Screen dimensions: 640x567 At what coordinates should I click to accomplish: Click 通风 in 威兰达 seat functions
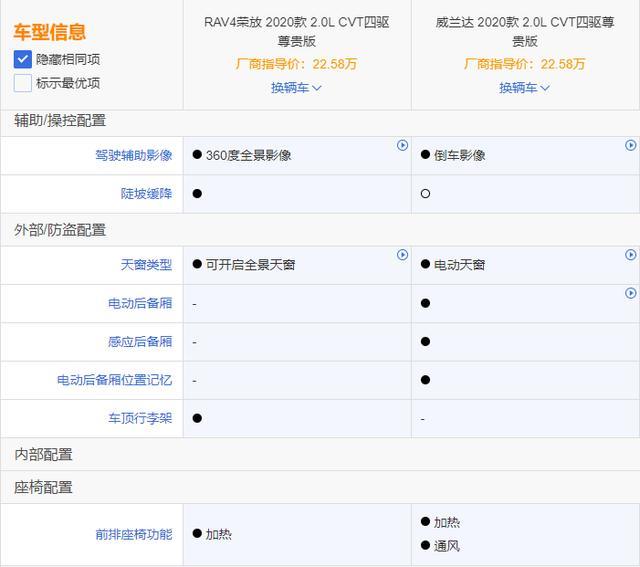pos(447,546)
